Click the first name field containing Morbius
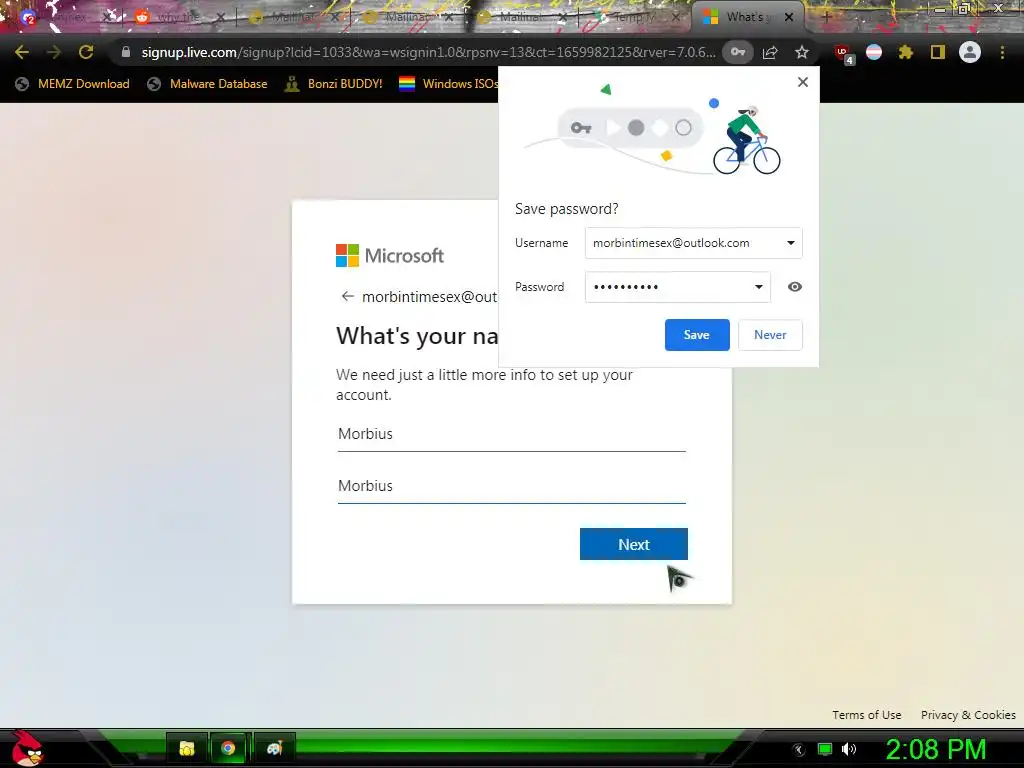Screen dimensions: 1024x768 tap(511, 434)
